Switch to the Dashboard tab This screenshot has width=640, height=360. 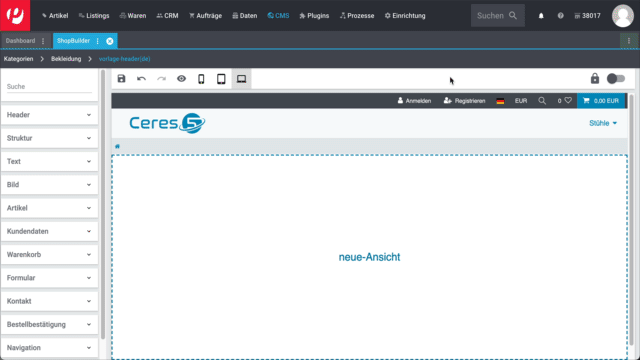(20, 41)
